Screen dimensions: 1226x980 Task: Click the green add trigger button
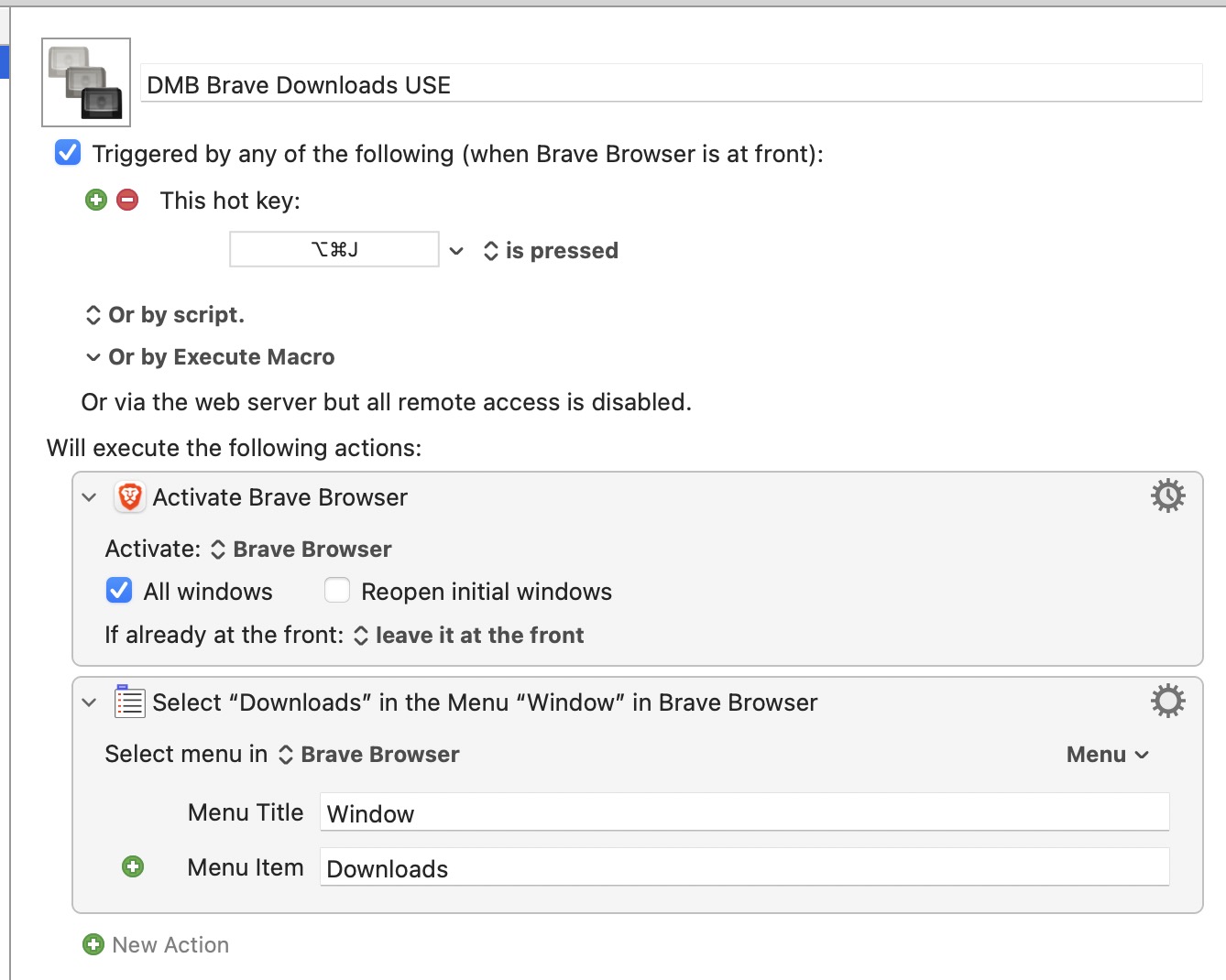(x=96, y=200)
